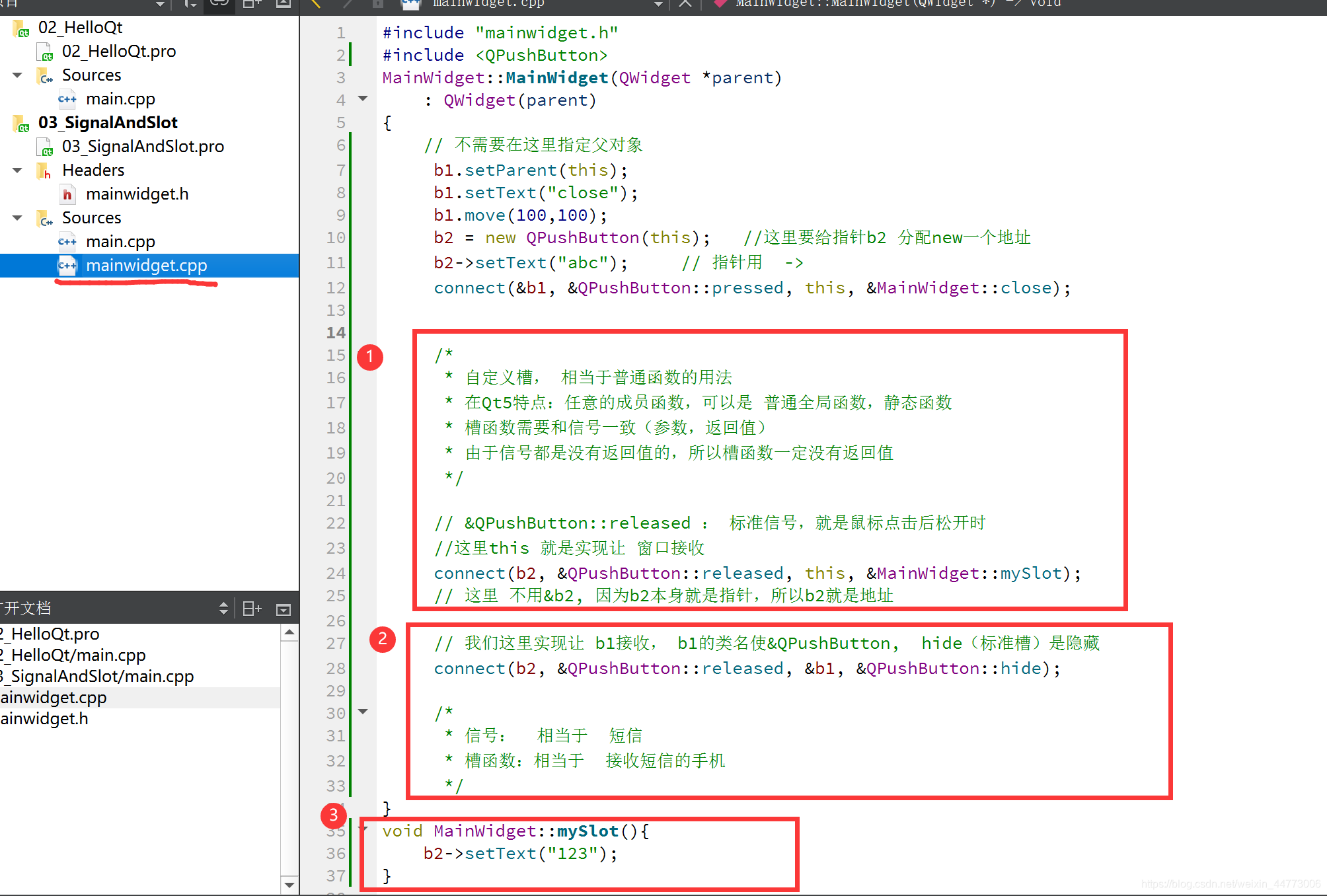1327x896 pixels.
Task: Select 03_SignalAndSlot project in tree
Action: (x=108, y=123)
